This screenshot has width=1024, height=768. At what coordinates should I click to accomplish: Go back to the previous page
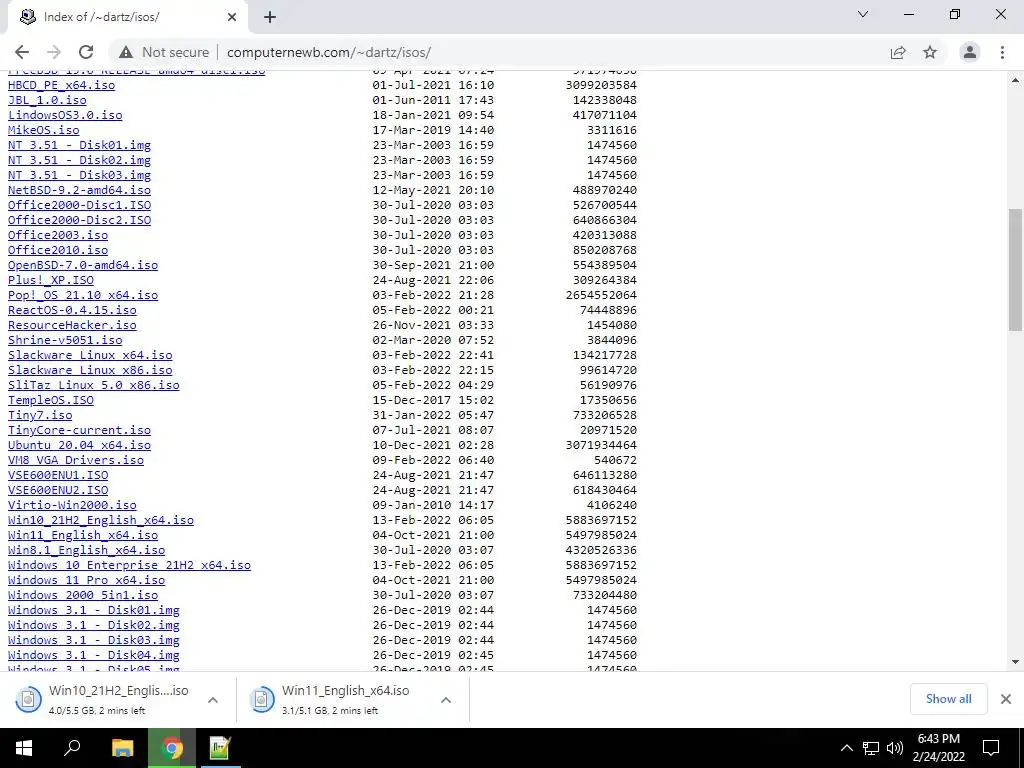coord(22,52)
